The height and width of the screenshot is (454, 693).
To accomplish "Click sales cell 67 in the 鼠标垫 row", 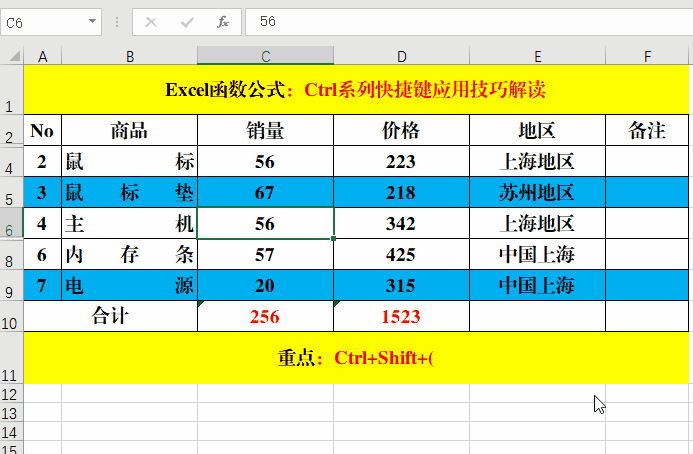I will point(265,192).
